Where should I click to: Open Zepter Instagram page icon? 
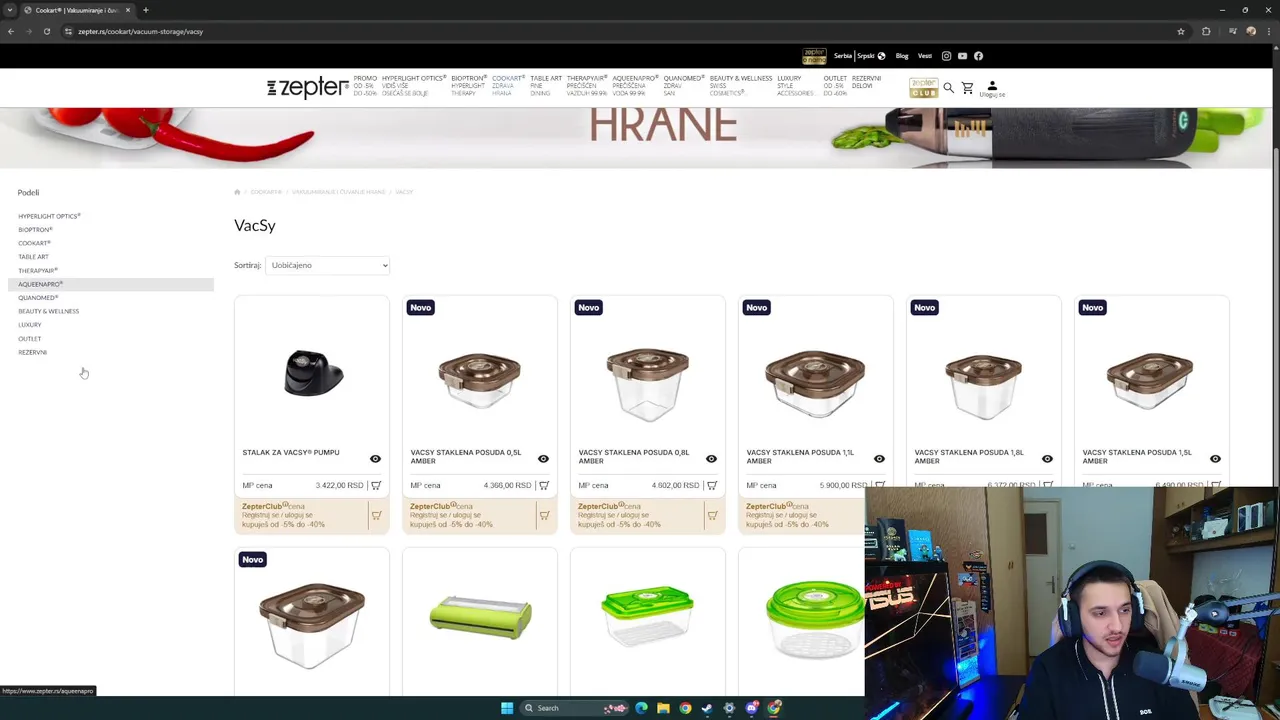click(946, 56)
